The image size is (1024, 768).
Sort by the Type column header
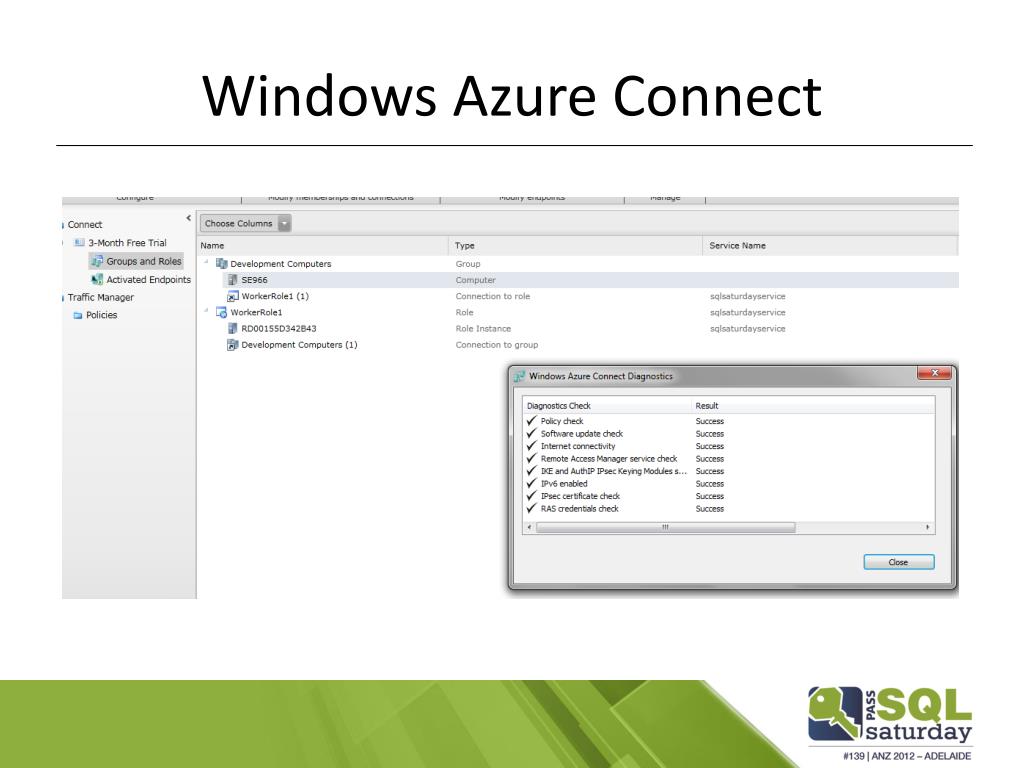coord(575,246)
